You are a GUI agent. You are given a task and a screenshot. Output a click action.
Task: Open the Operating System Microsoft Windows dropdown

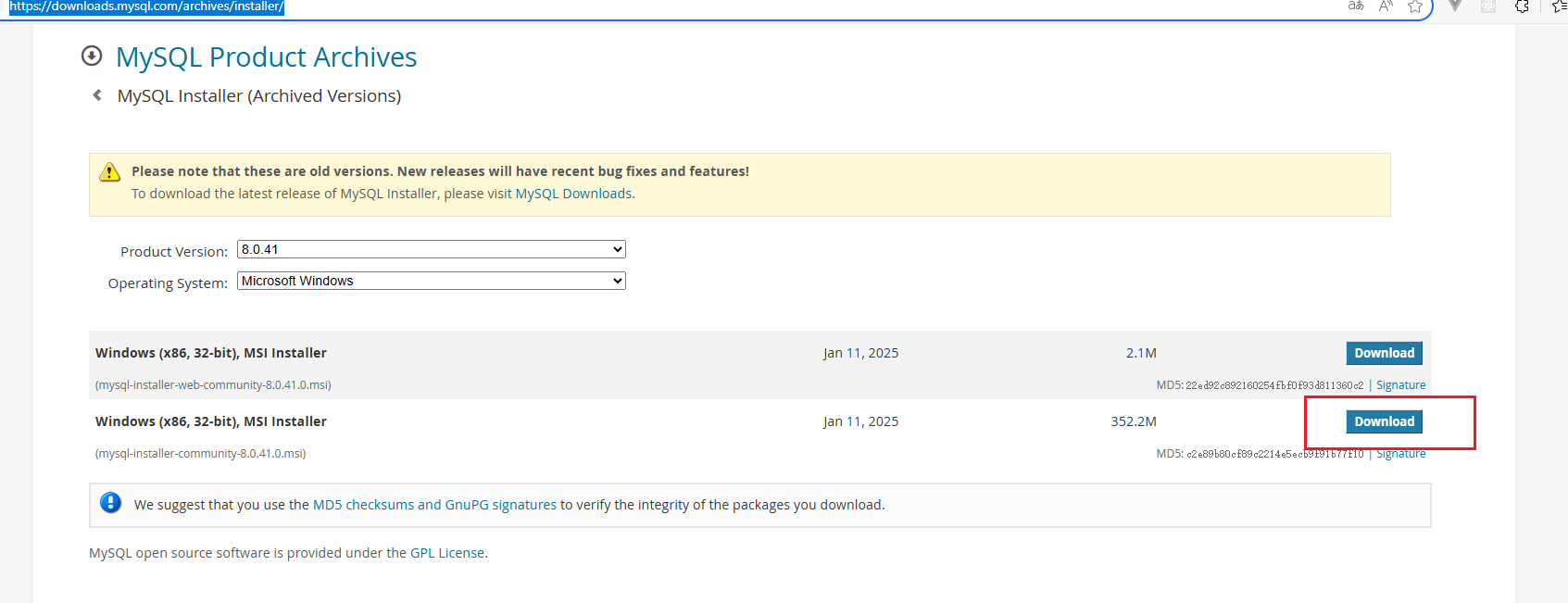pos(432,281)
